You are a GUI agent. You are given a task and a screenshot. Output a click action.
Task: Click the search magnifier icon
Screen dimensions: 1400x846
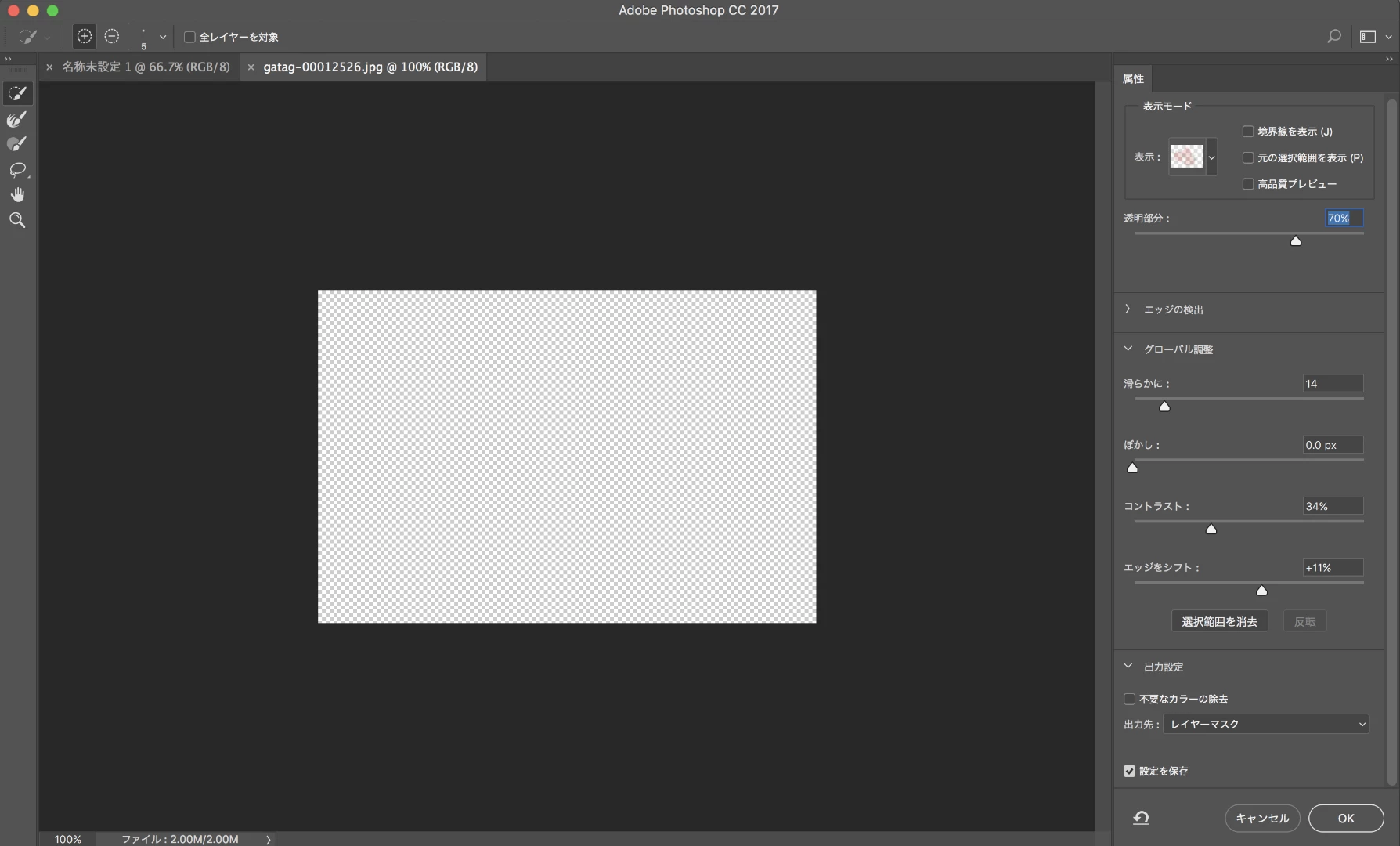[x=1334, y=36]
